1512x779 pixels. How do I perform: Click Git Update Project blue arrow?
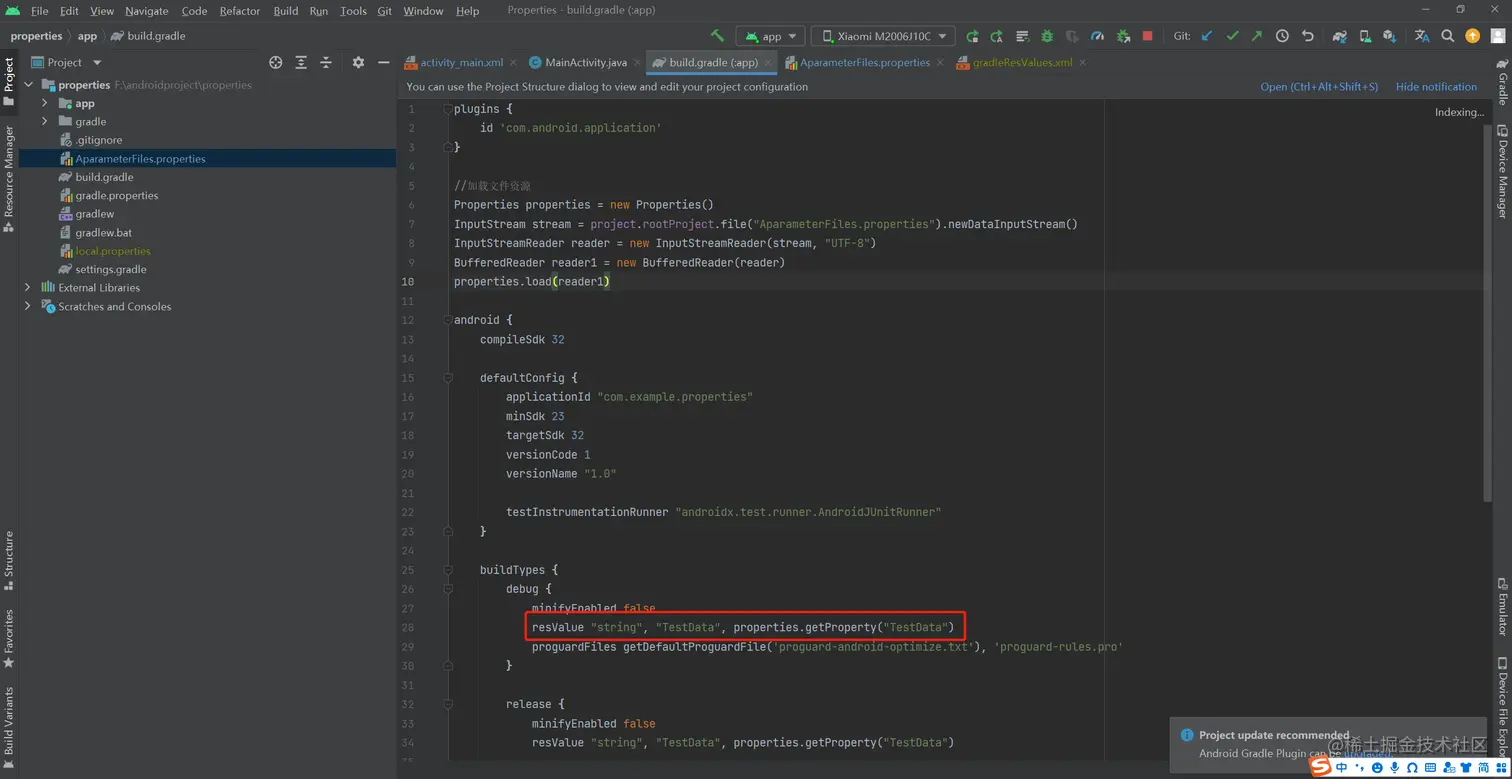pos(1207,36)
